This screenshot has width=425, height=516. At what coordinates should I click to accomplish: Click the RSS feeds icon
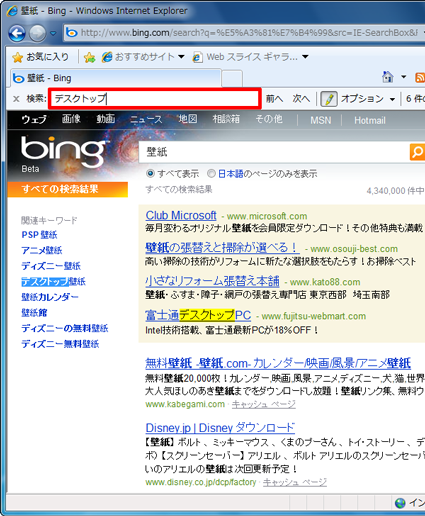[x=420, y=77]
